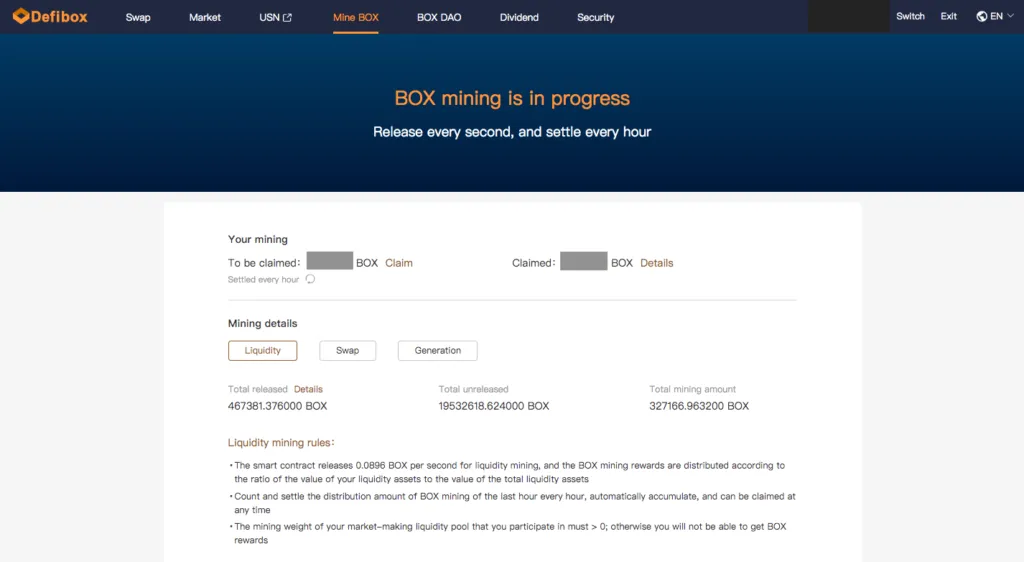Switch to Swap mining details
The width and height of the screenshot is (1024, 562).
pyautogui.click(x=347, y=351)
